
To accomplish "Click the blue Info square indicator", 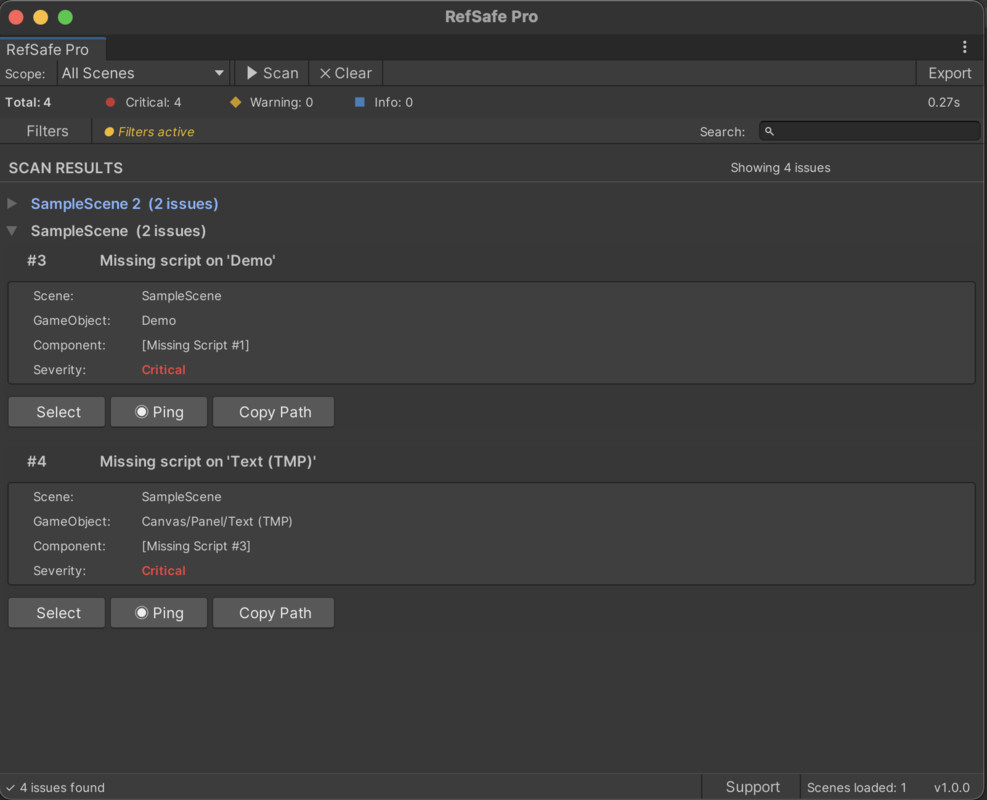I will 359,102.
